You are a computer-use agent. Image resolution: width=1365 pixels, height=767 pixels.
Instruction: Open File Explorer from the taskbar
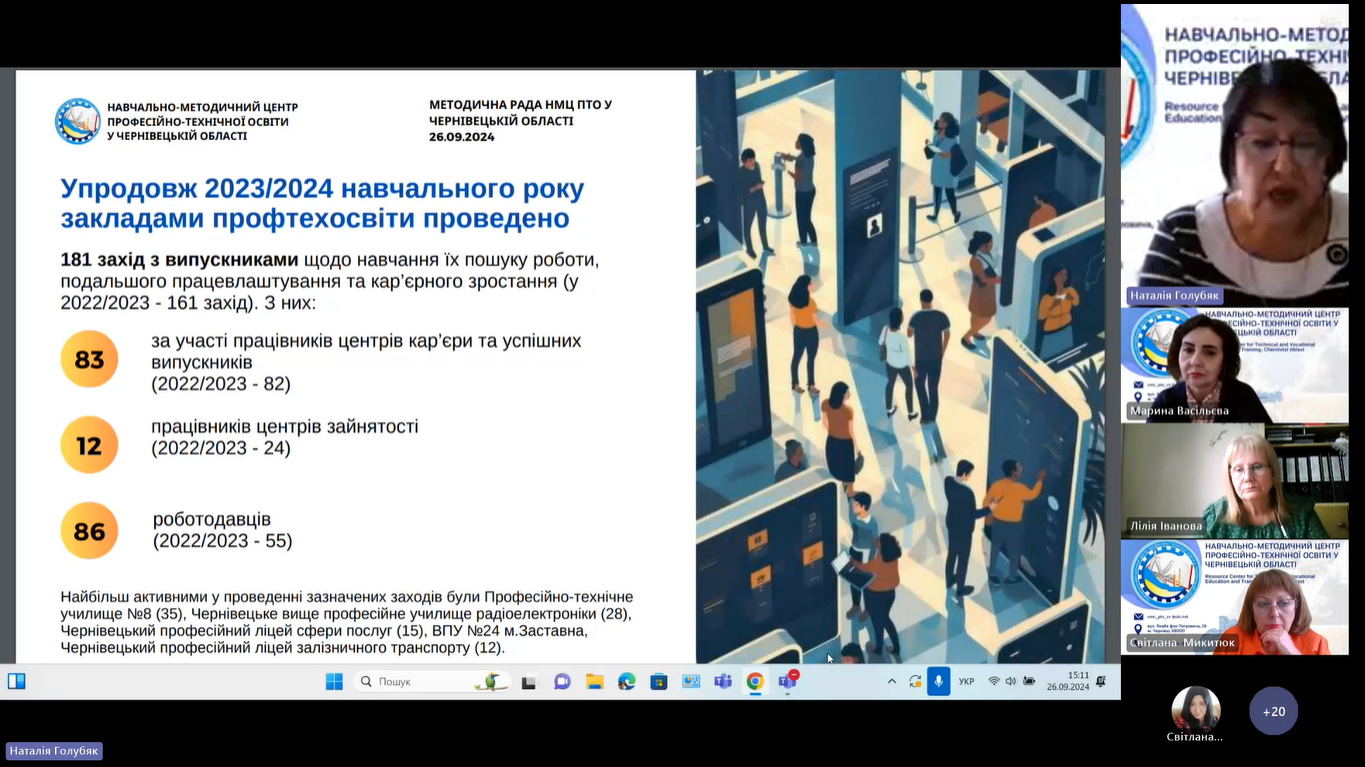[594, 682]
